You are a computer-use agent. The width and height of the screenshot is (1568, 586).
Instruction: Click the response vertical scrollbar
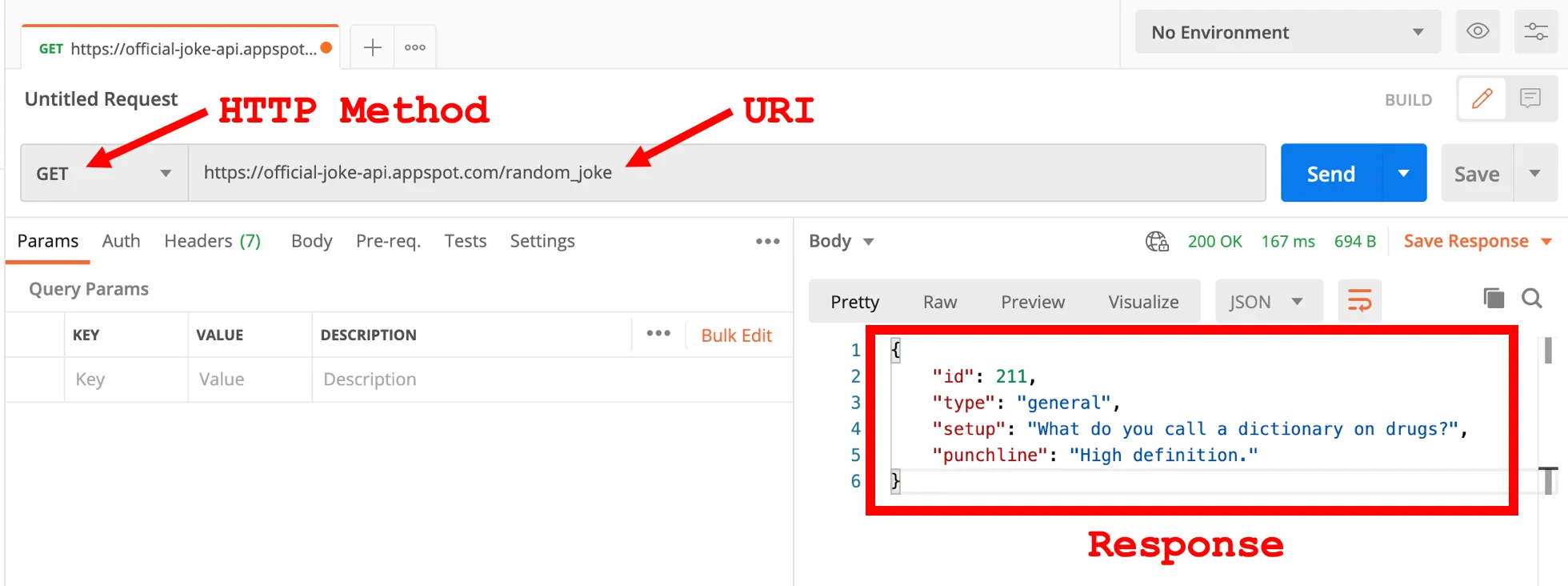[x=1548, y=351]
